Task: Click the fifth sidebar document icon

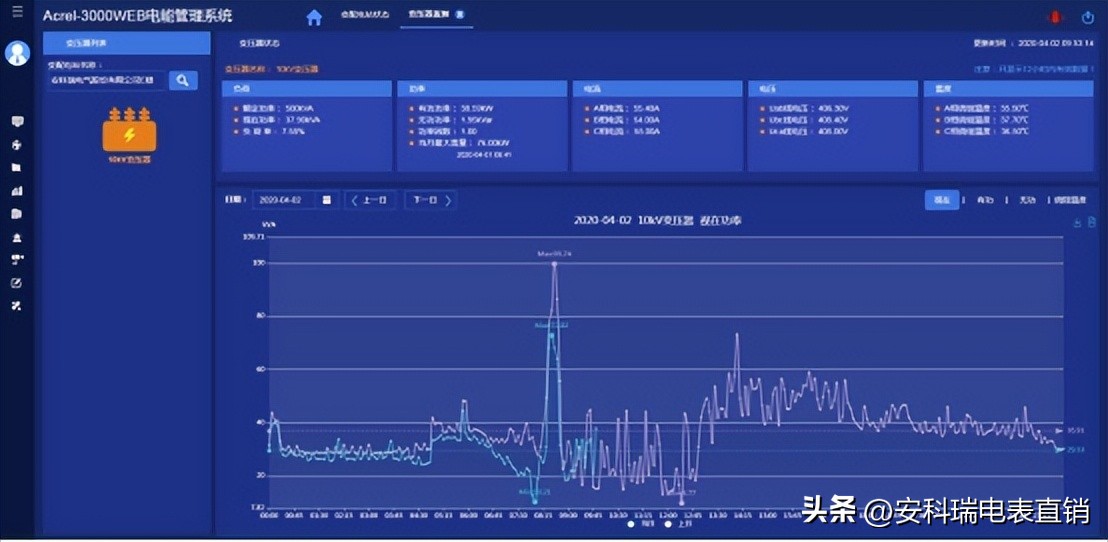Action: 17,213
